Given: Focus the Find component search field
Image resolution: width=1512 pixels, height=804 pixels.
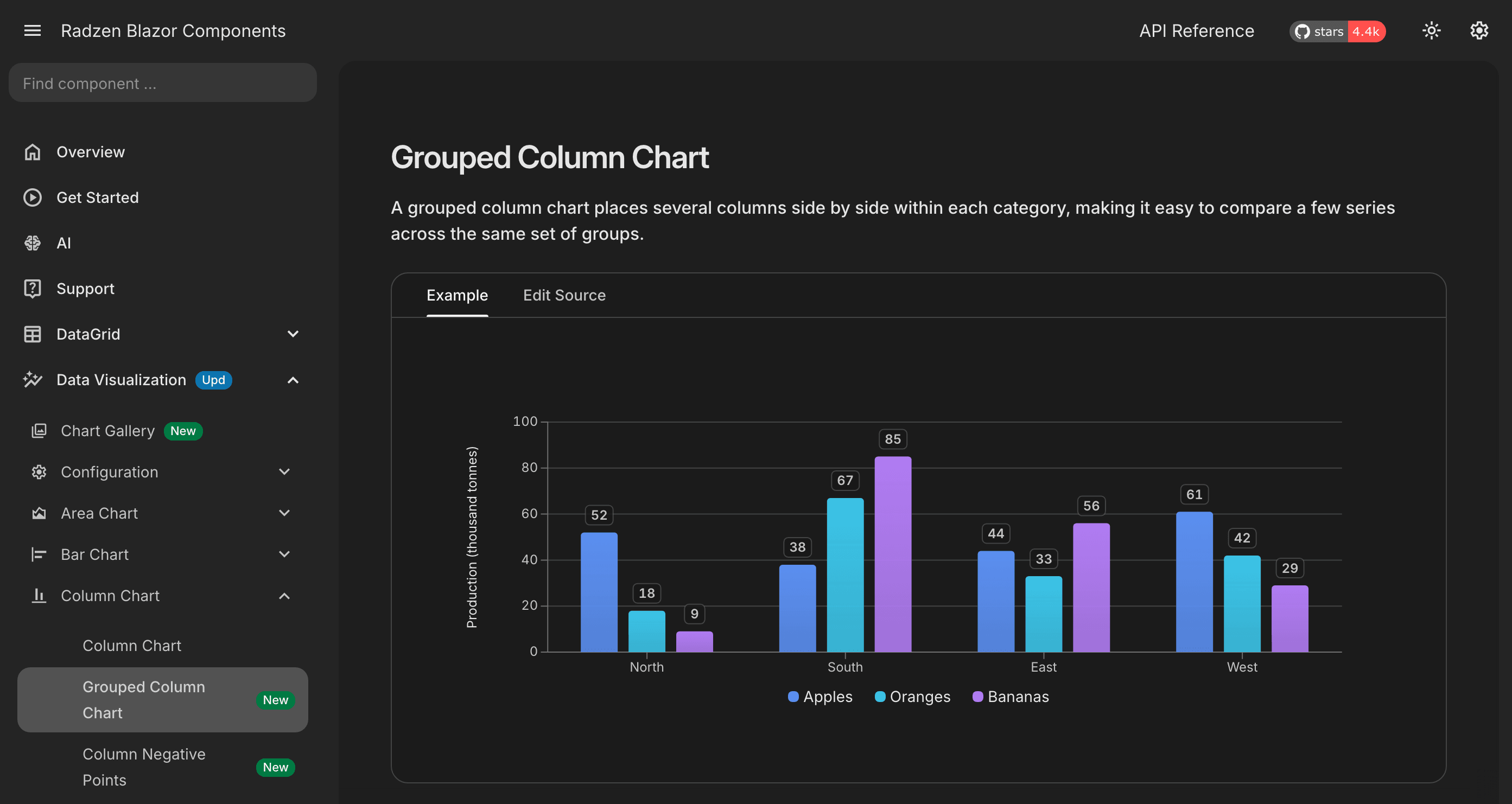Looking at the screenshot, I should (163, 83).
